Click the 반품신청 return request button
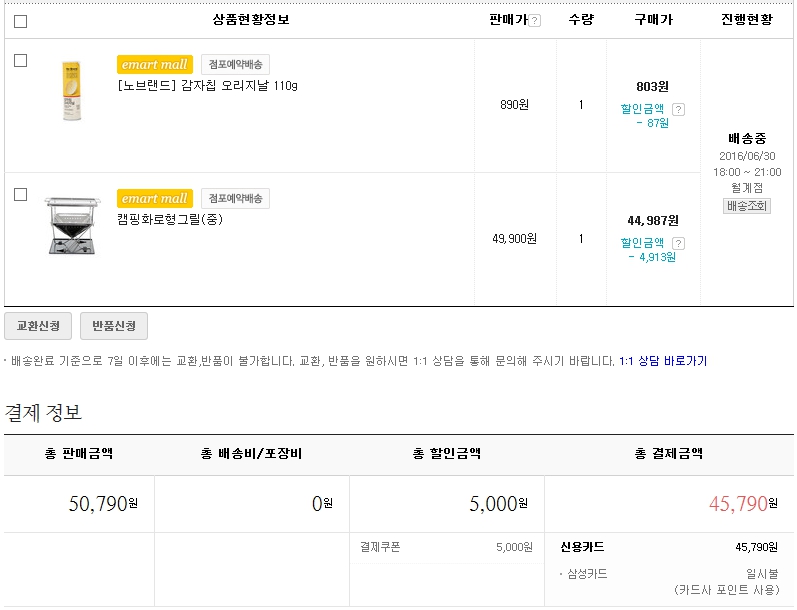This screenshot has width=797, height=610. pos(113,326)
